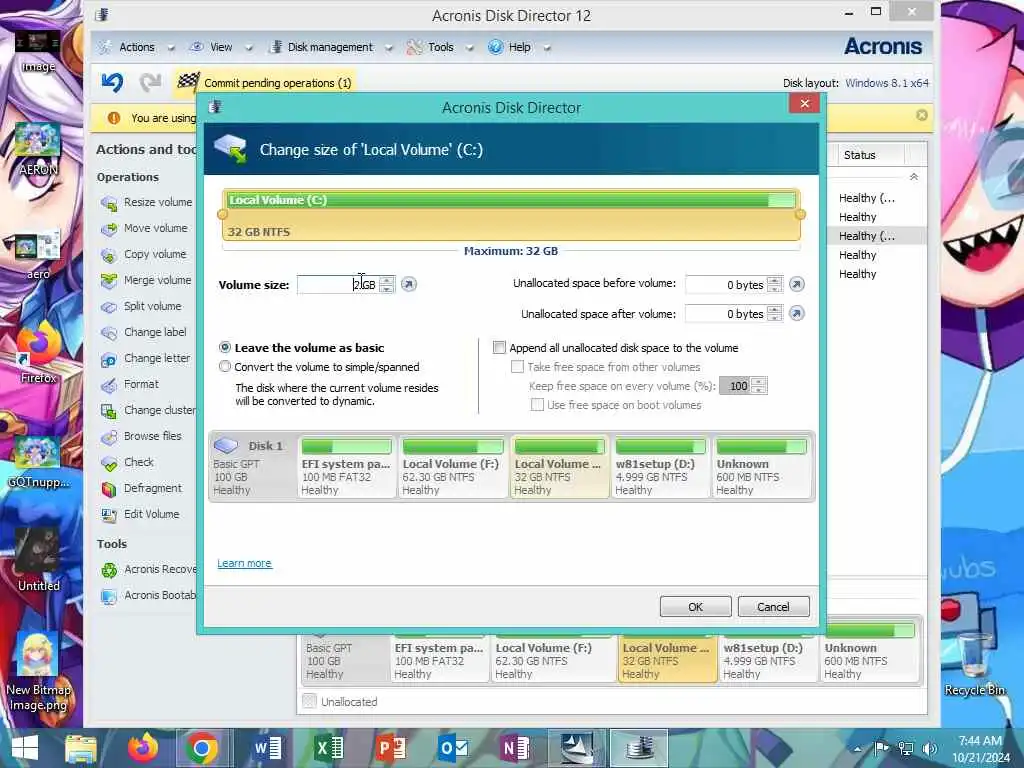1024x768 pixels.
Task: Open Firefox from the taskbar
Action: [142, 748]
